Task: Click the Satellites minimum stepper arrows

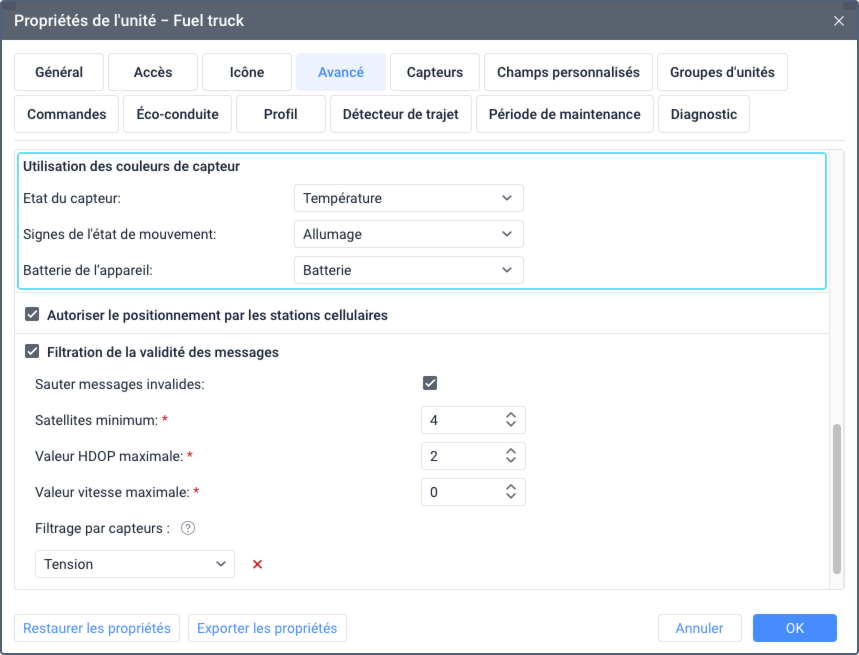Action: click(x=510, y=420)
